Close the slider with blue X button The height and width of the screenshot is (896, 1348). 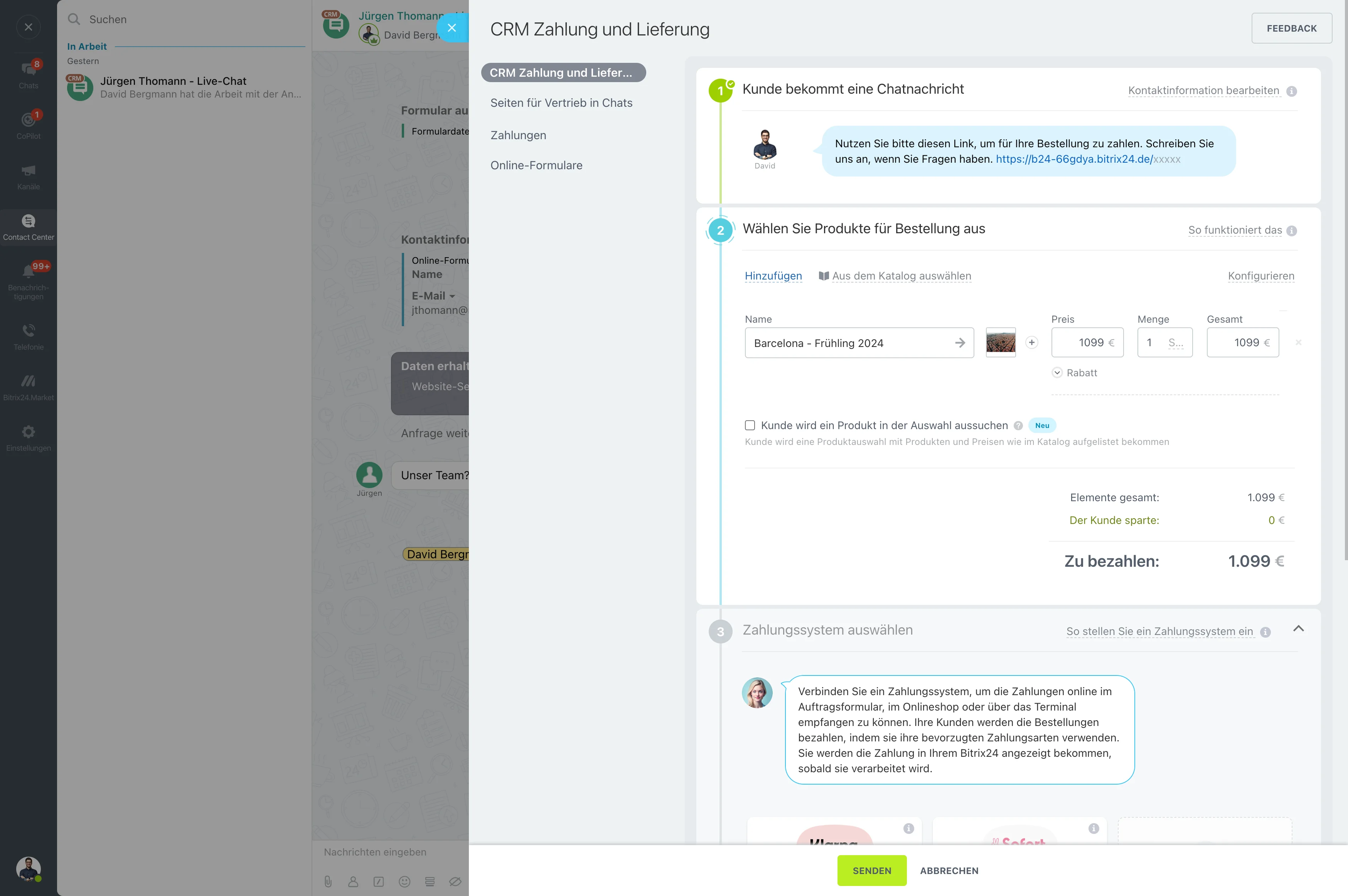click(x=452, y=27)
